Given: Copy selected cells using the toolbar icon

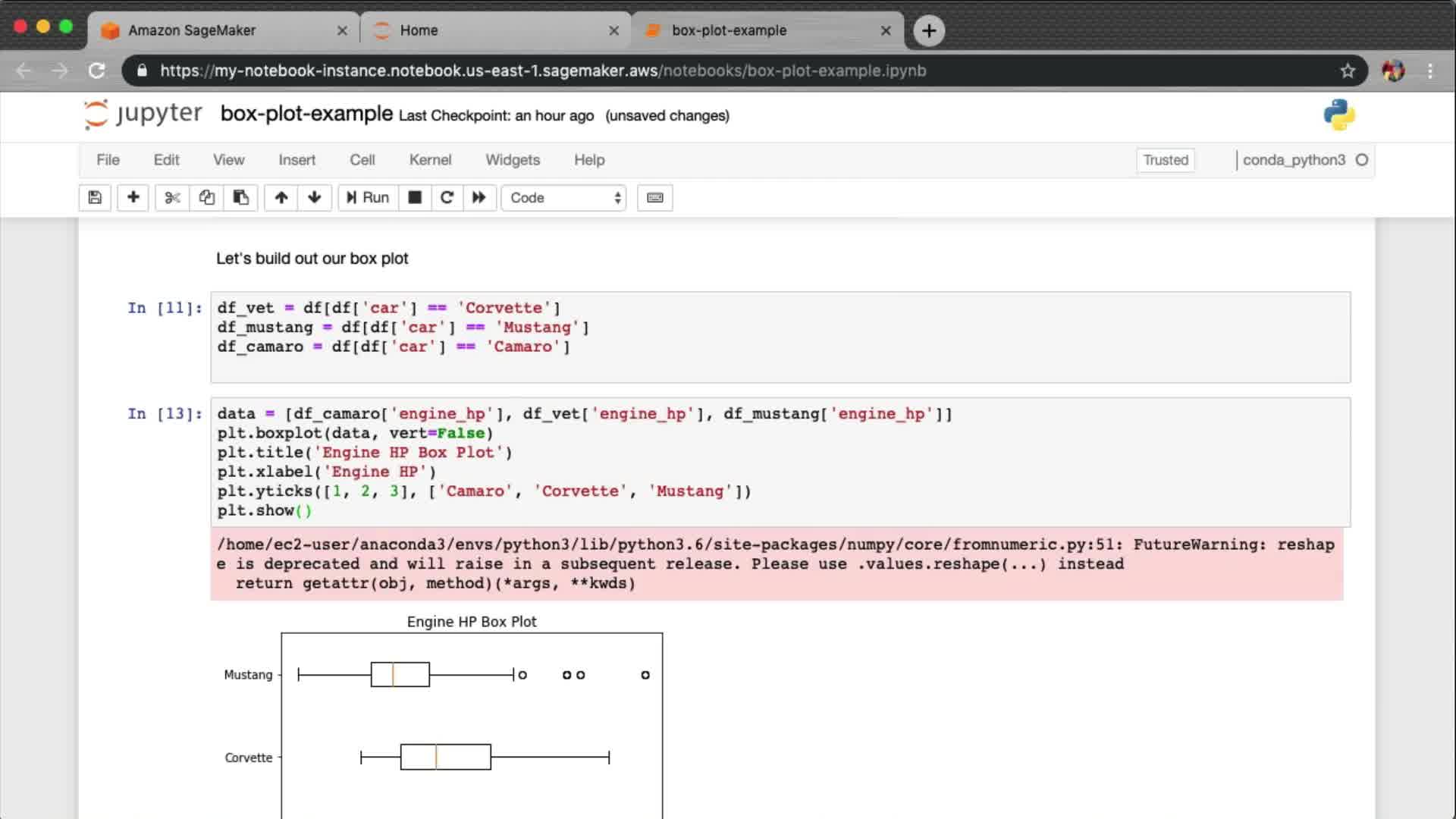Looking at the screenshot, I should click(x=206, y=198).
